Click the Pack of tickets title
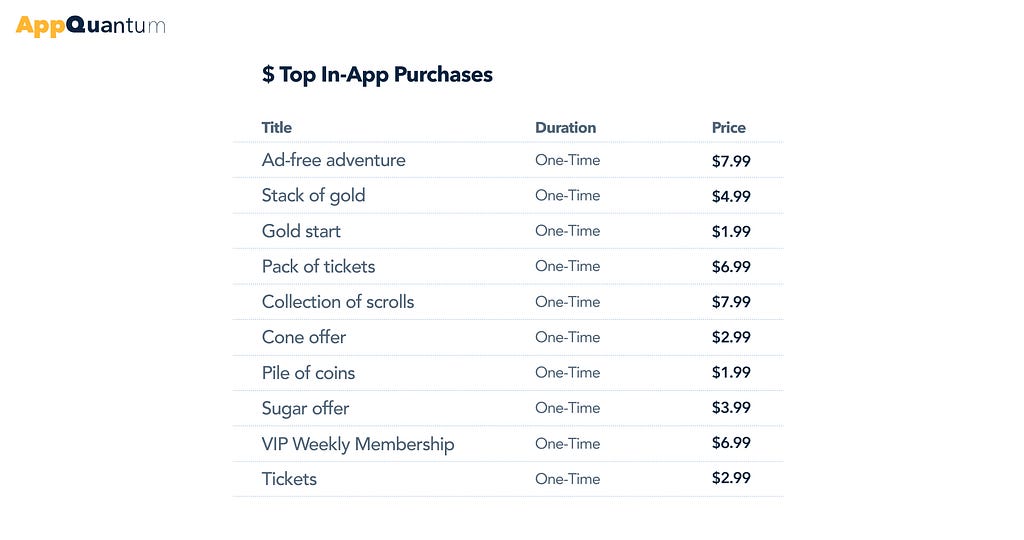The height and width of the screenshot is (540, 1024). [x=318, y=266]
